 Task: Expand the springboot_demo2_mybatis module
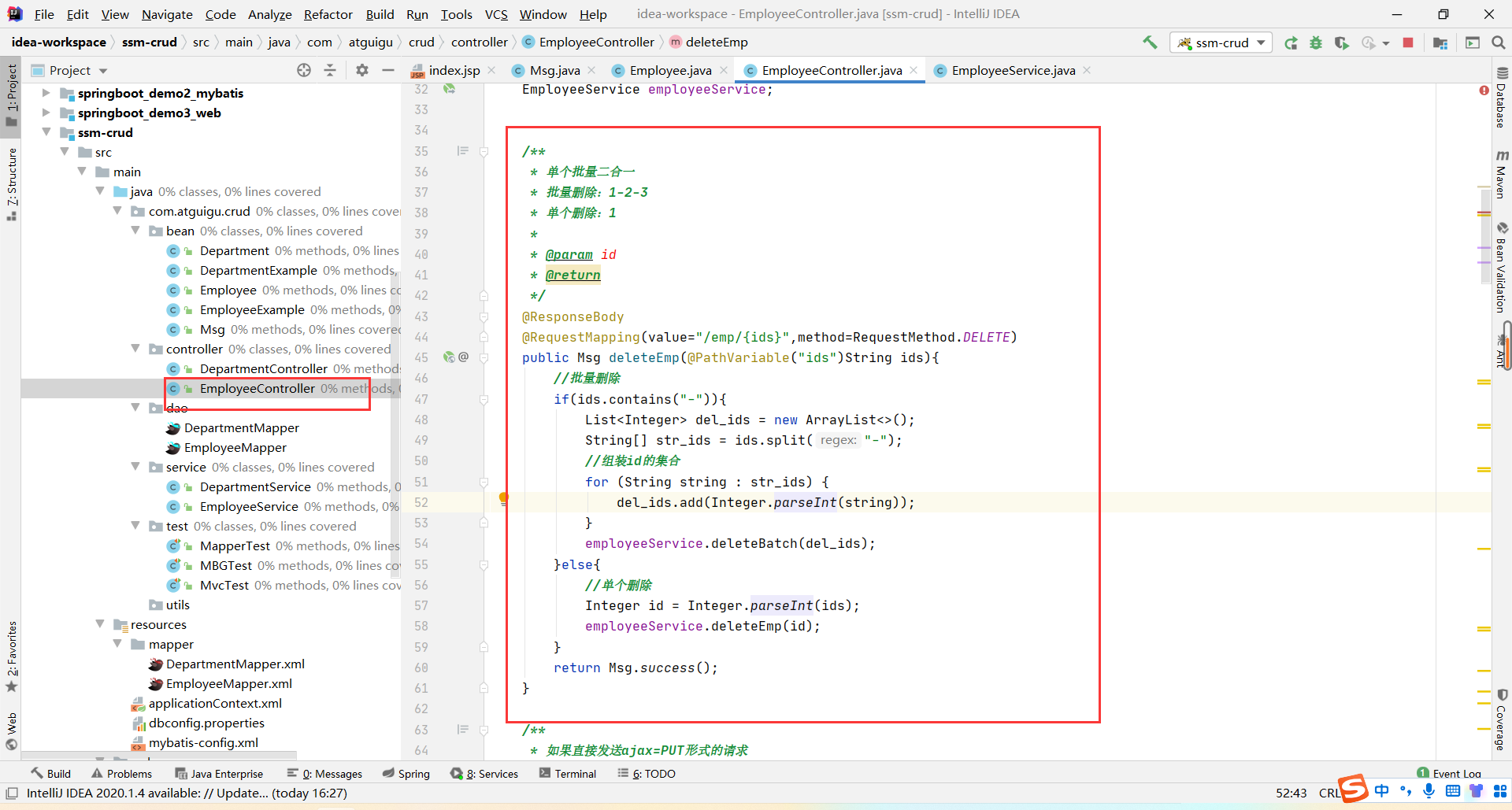(x=46, y=93)
